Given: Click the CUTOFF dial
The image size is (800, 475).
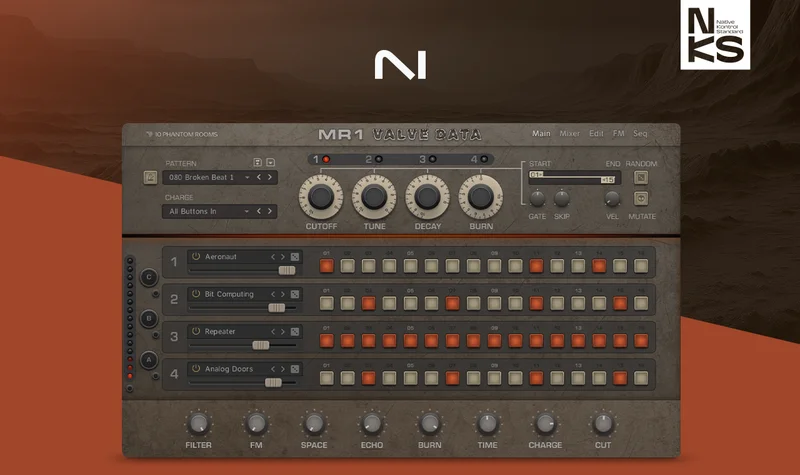Looking at the screenshot, I should [321, 197].
